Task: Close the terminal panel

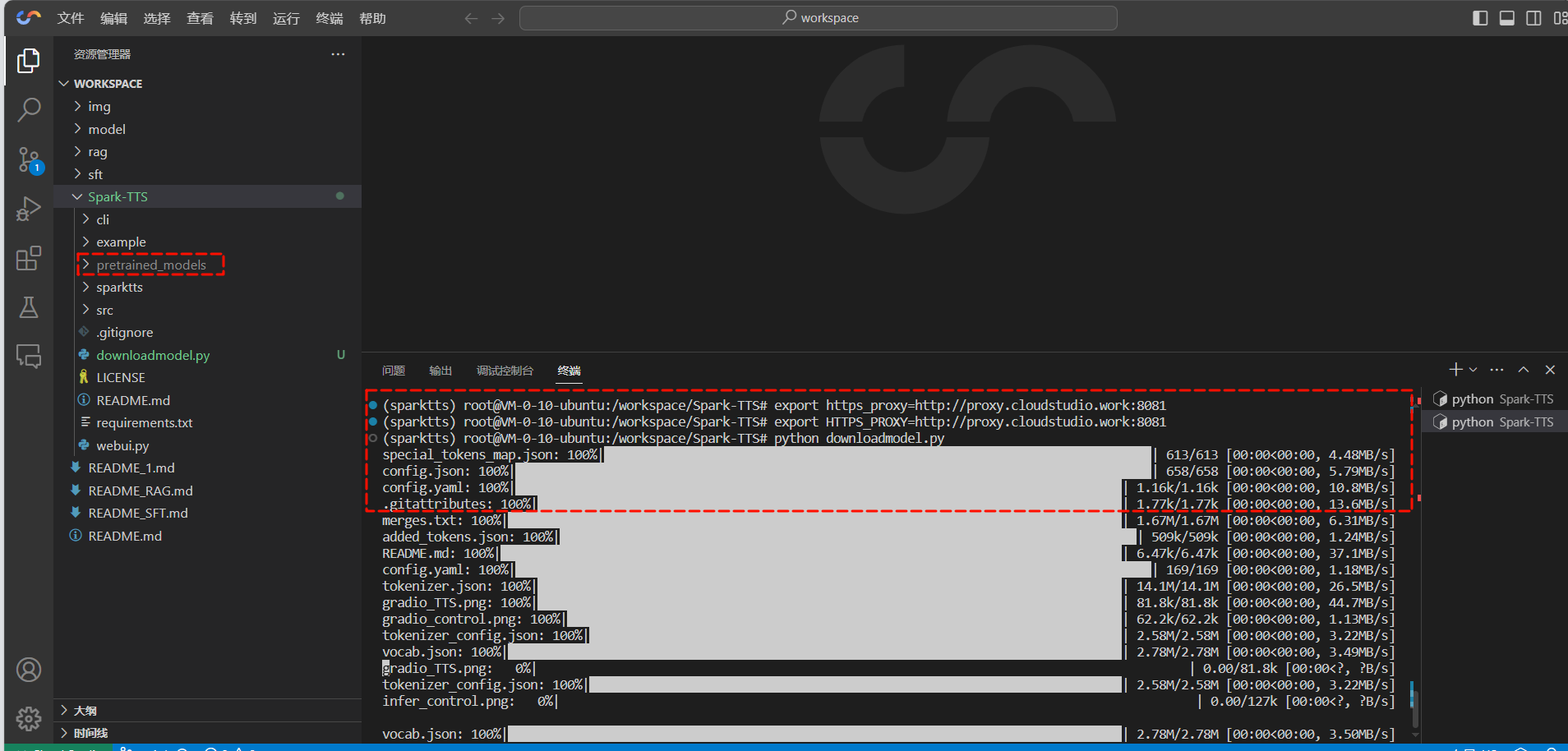Action: [1550, 370]
